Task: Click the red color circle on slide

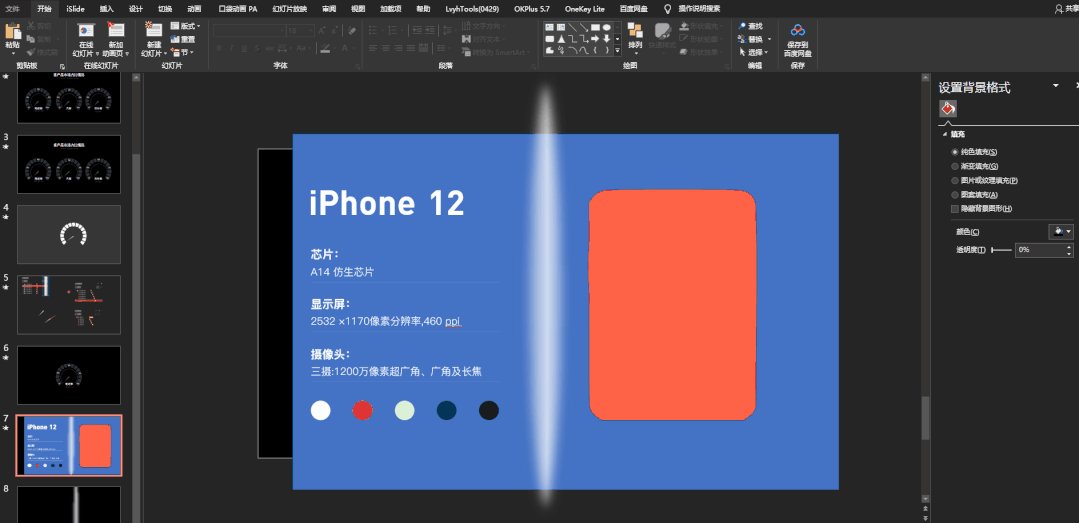Action: [363, 410]
